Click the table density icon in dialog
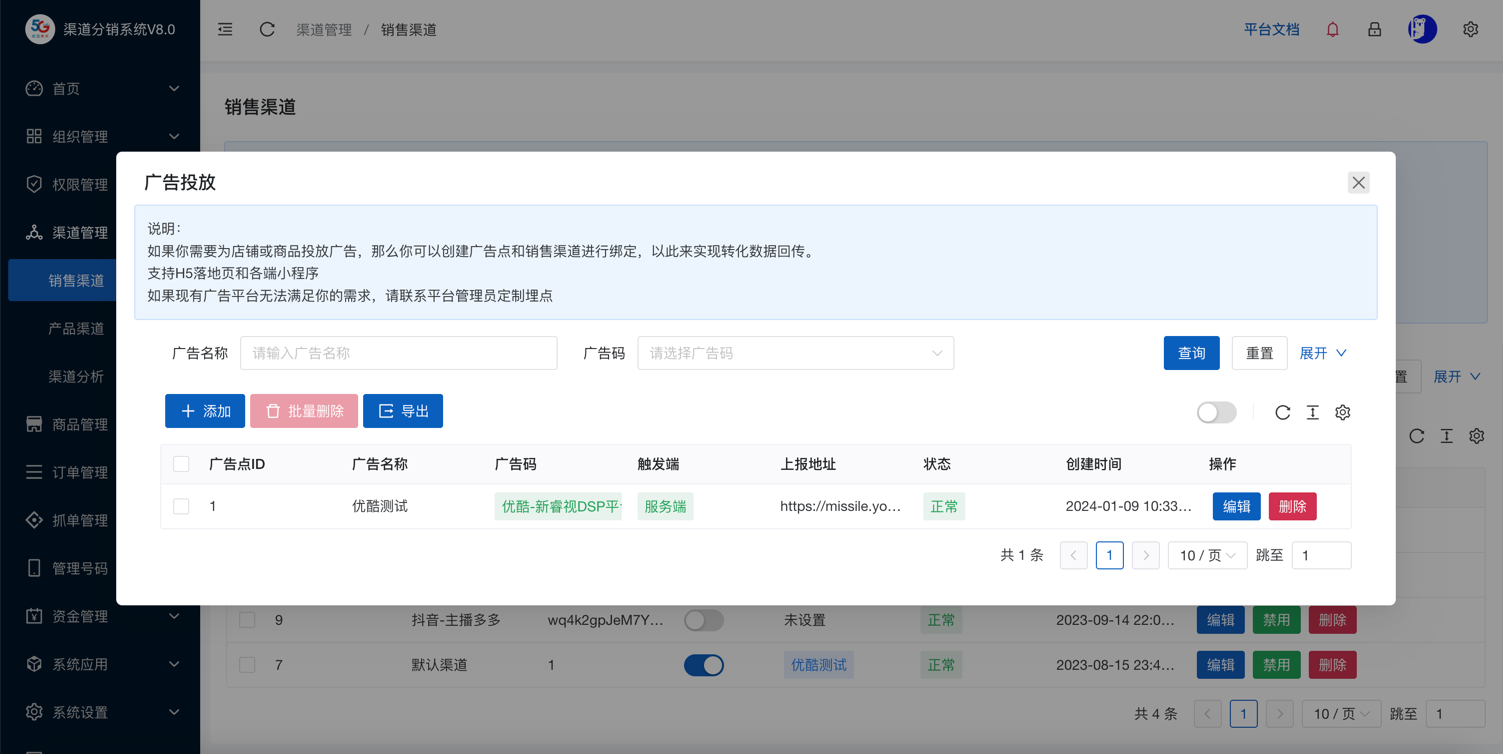Viewport: 1503px width, 754px height. [x=1312, y=412]
